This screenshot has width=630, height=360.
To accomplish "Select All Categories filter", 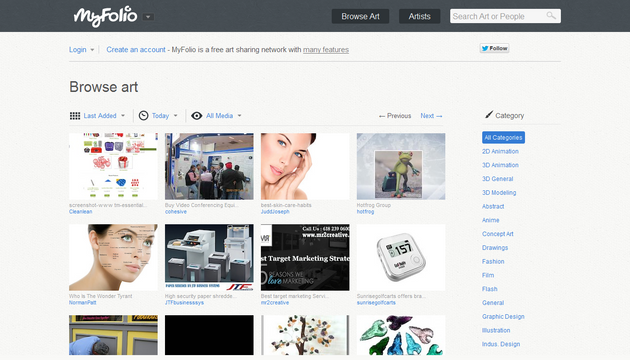I will tap(503, 137).
